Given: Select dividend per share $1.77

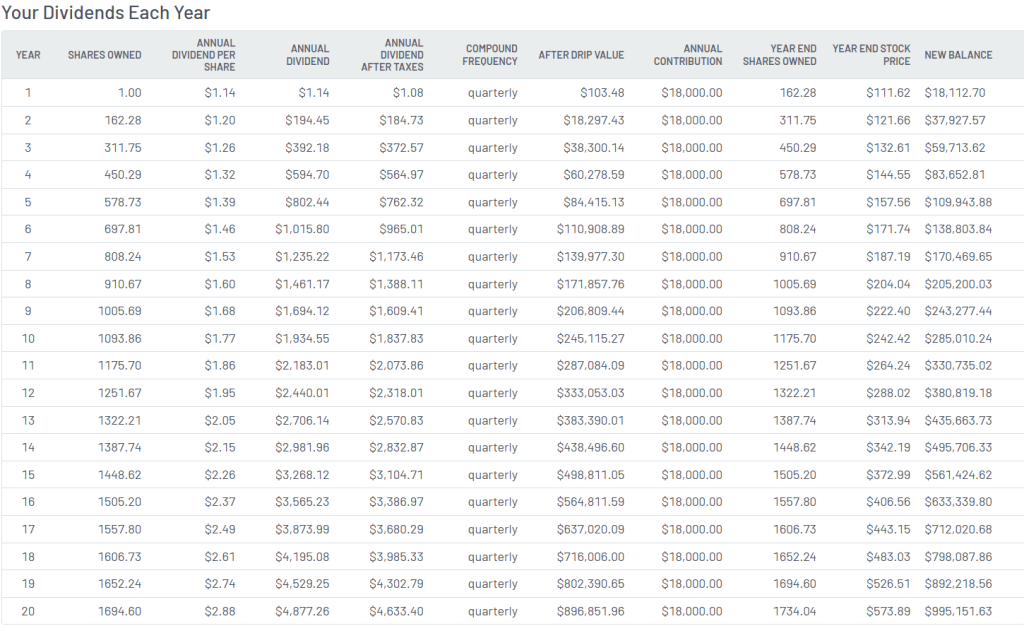Looking at the screenshot, I should [219, 339].
